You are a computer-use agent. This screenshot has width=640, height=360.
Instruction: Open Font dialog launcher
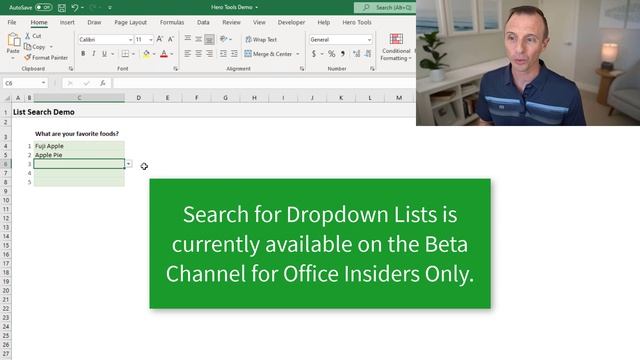point(176,69)
